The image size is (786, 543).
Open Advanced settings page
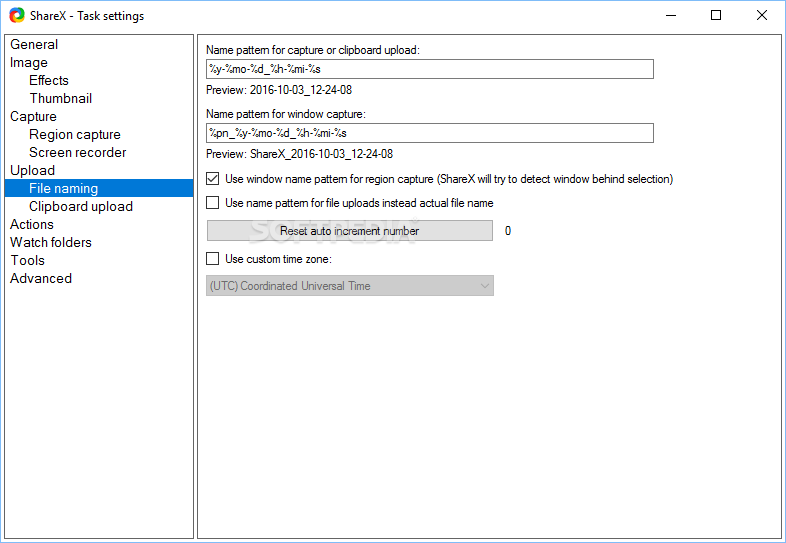pyautogui.click(x=41, y=278)
